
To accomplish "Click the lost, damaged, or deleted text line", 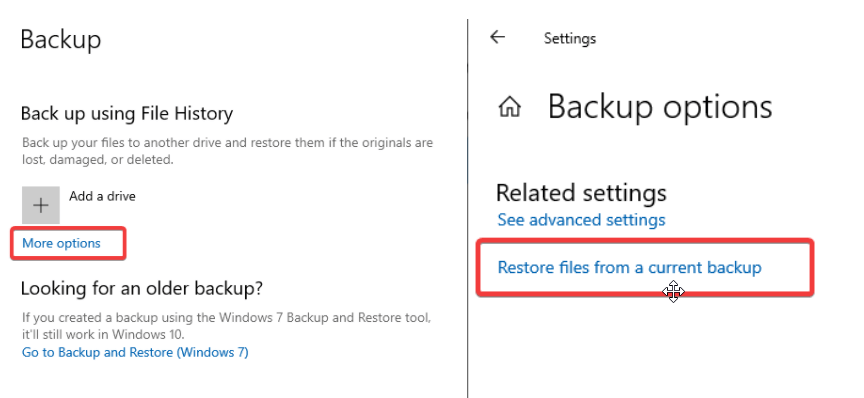I will coord(98,160).
